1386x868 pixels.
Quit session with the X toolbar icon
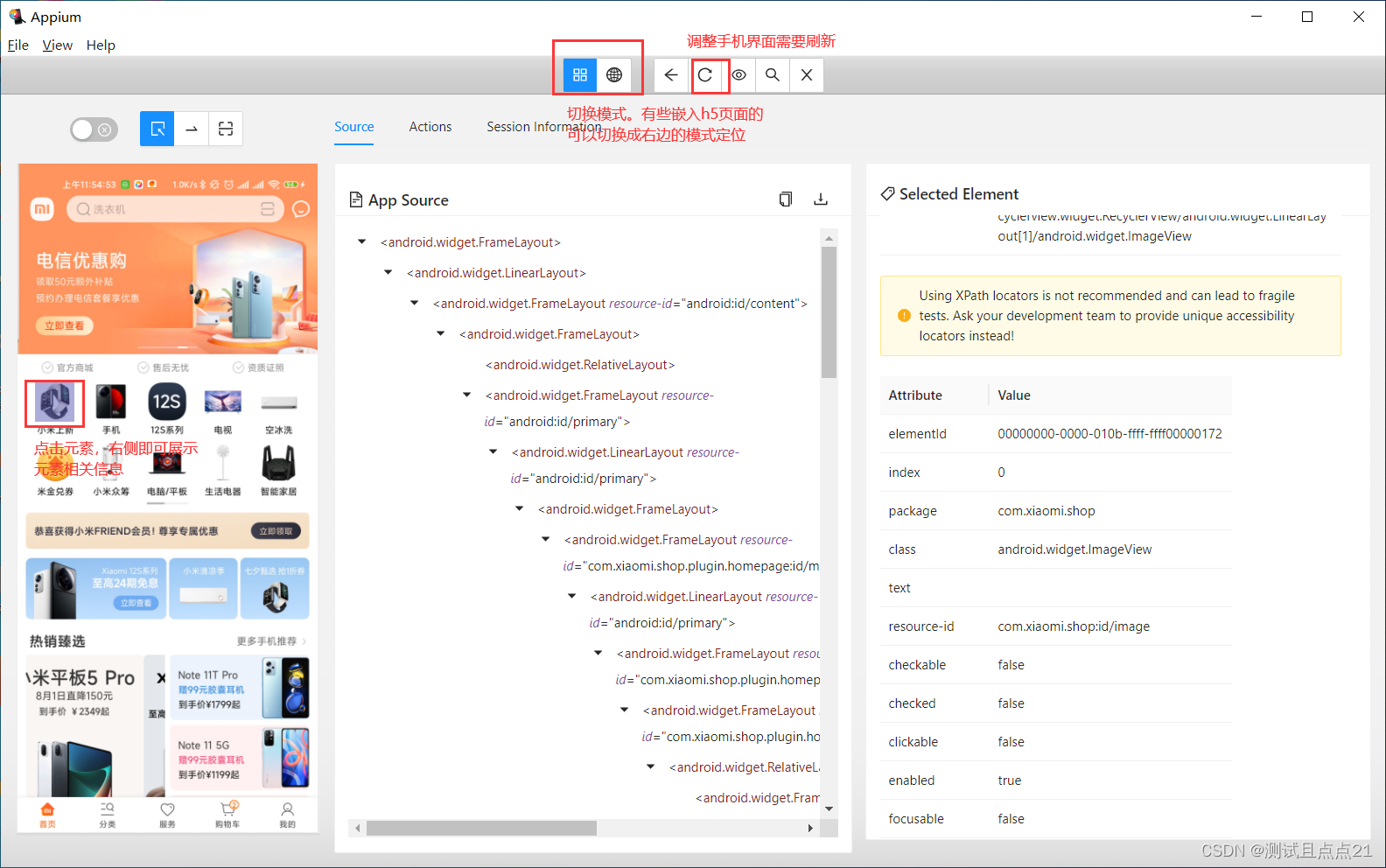[807, 75]
